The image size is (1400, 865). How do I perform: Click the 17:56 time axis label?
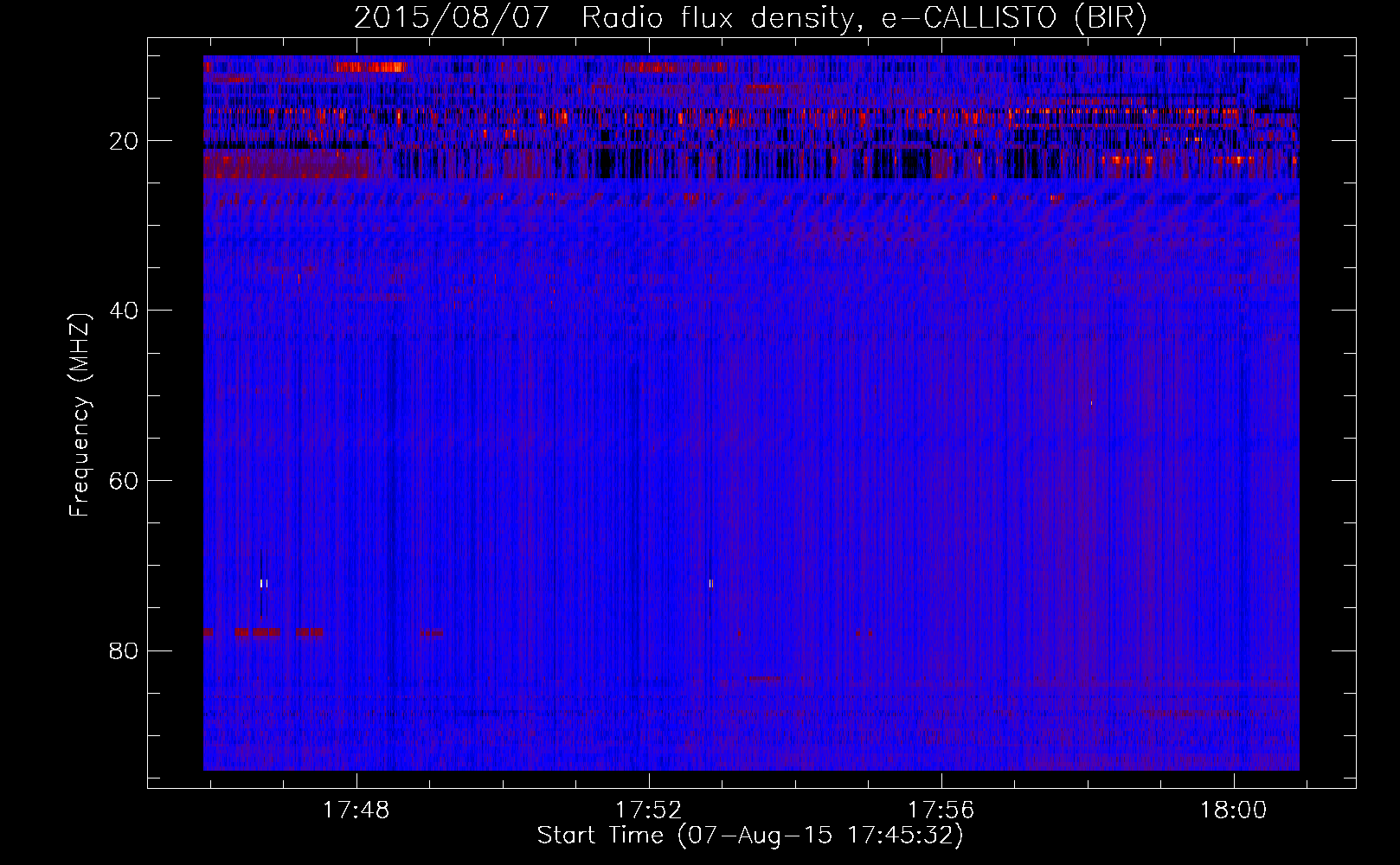pyautogui.click(x=941, y=811)
